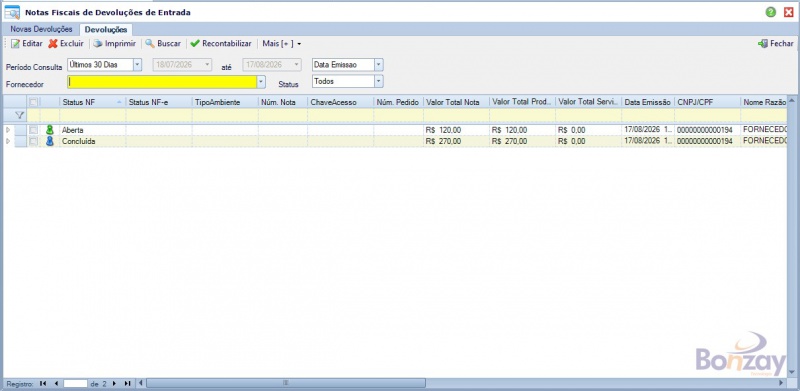Toggle the select-all checkbox in grid header
This screenshot has height=391, width=800.
click(33, 102)
